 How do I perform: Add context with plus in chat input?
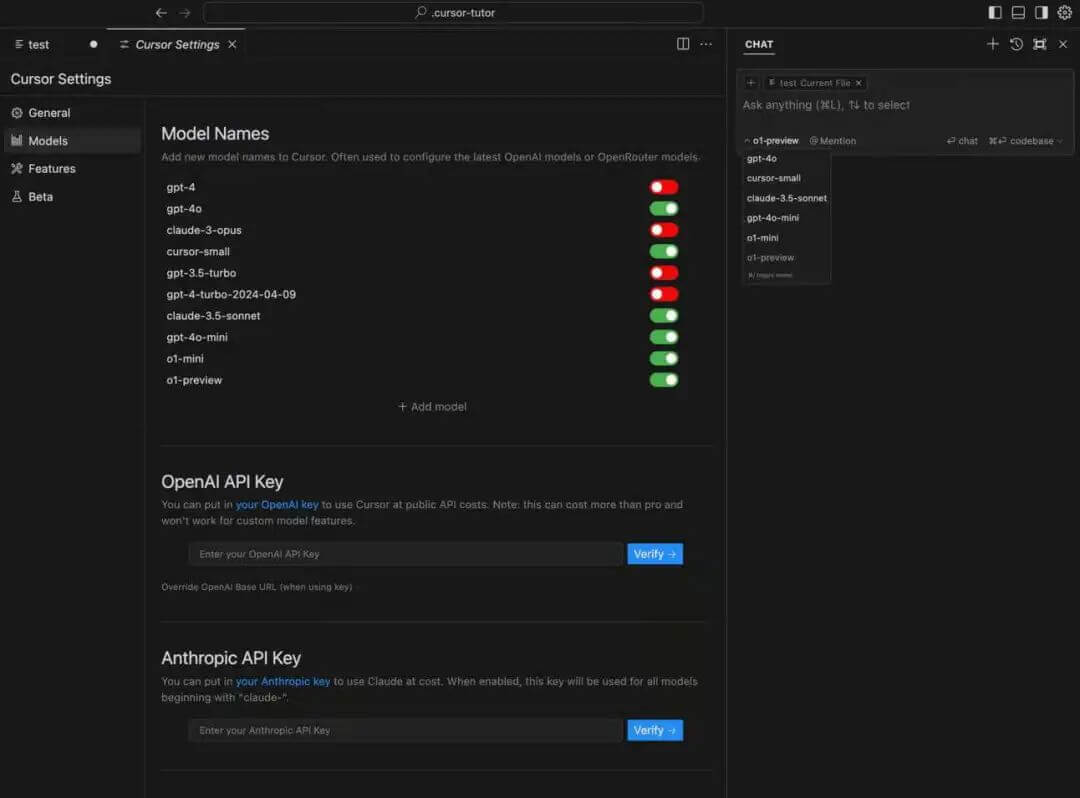click(x=751, y=83)
